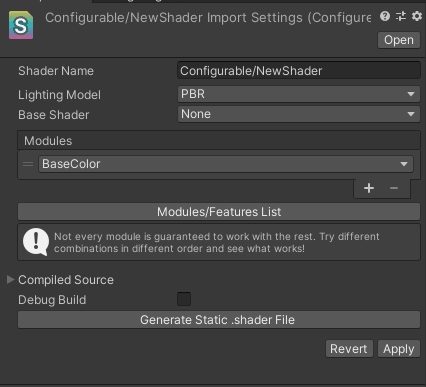This screenshot has width=426, height=387.
Task: Click the Modules/Features List button
Action: (x=219, y=212)
